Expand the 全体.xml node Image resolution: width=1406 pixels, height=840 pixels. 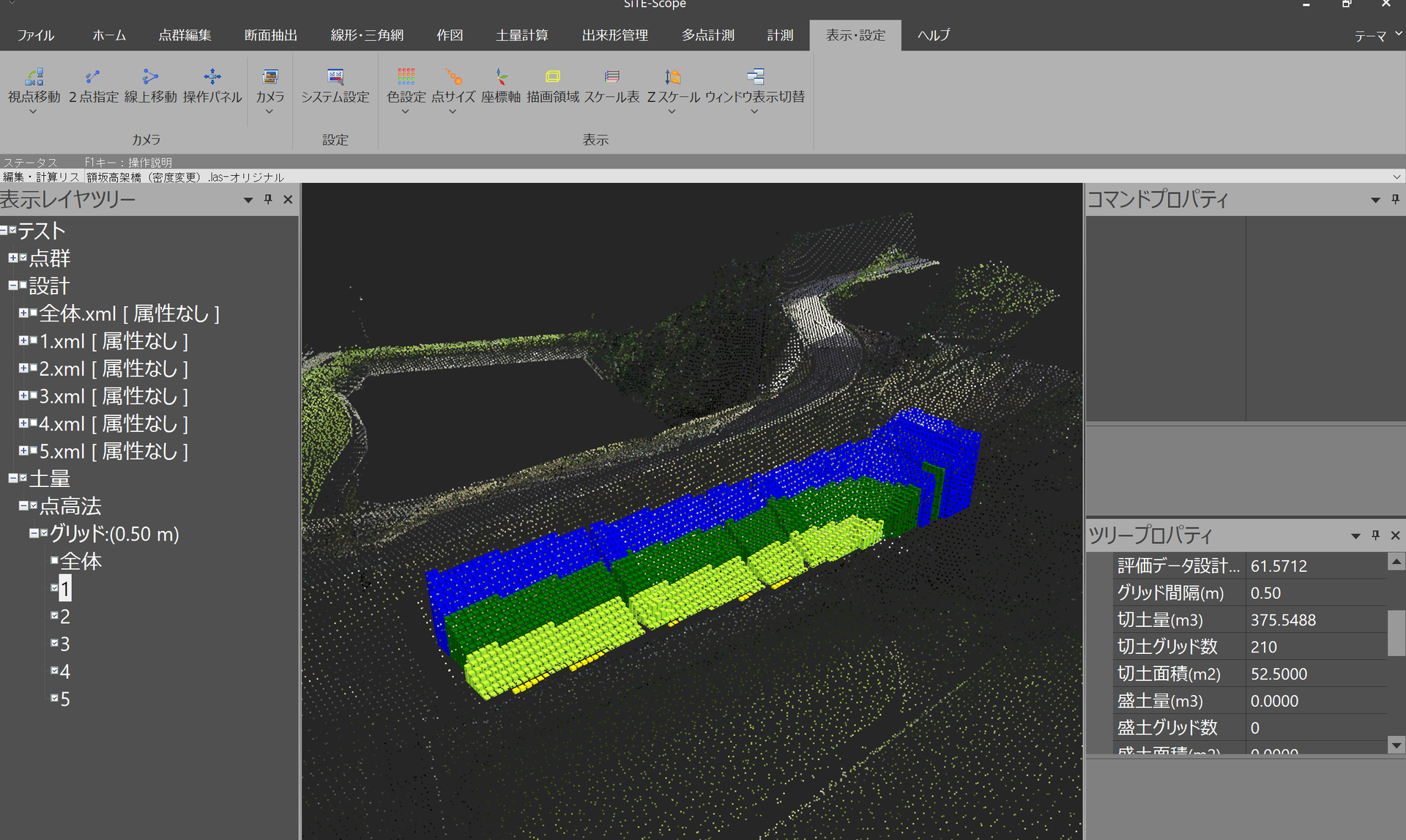coord(23,313)
